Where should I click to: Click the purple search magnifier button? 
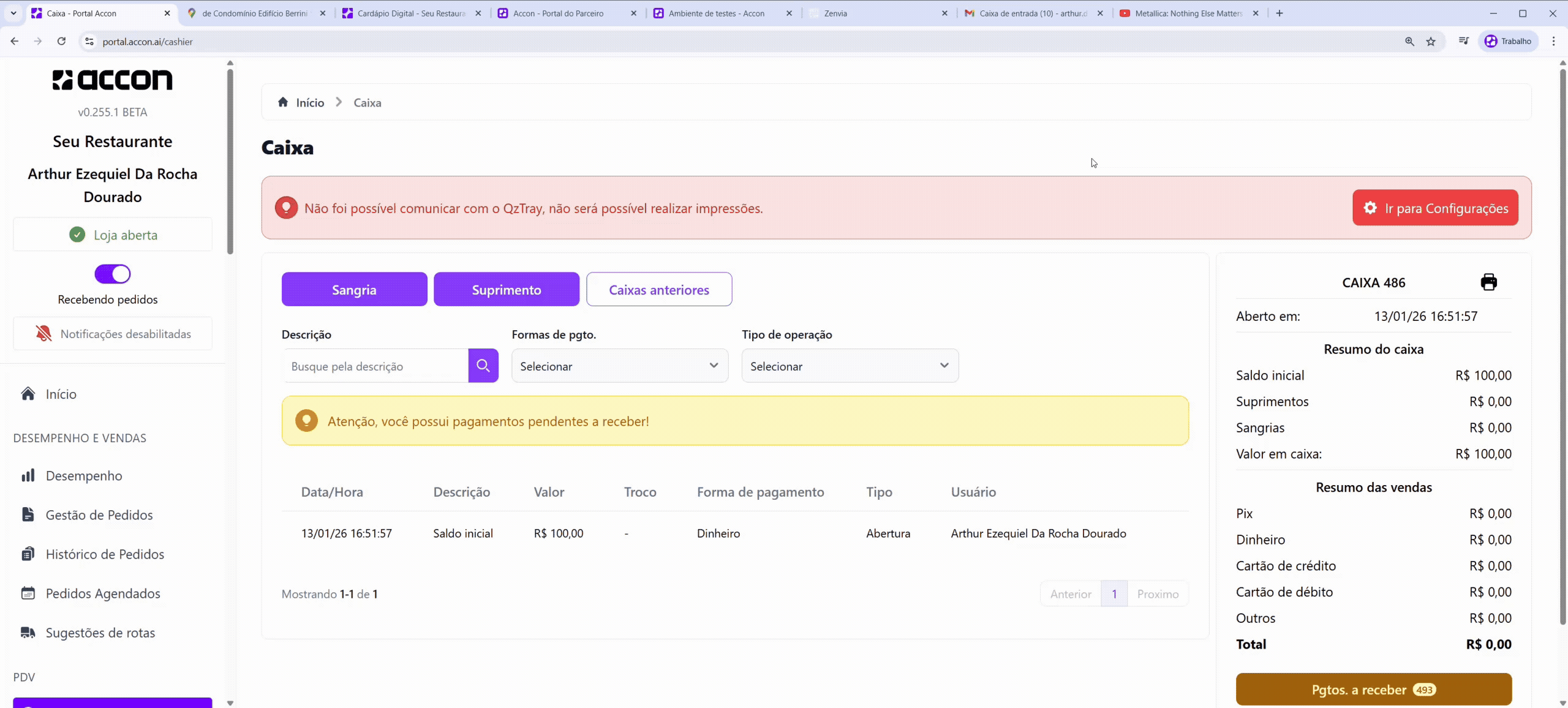click(483, 366)
